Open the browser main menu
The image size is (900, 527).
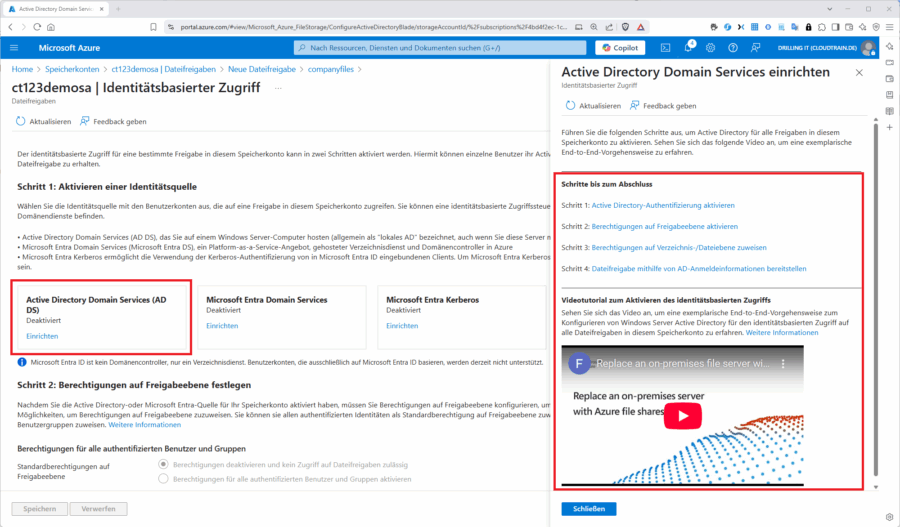click(889, 27)
